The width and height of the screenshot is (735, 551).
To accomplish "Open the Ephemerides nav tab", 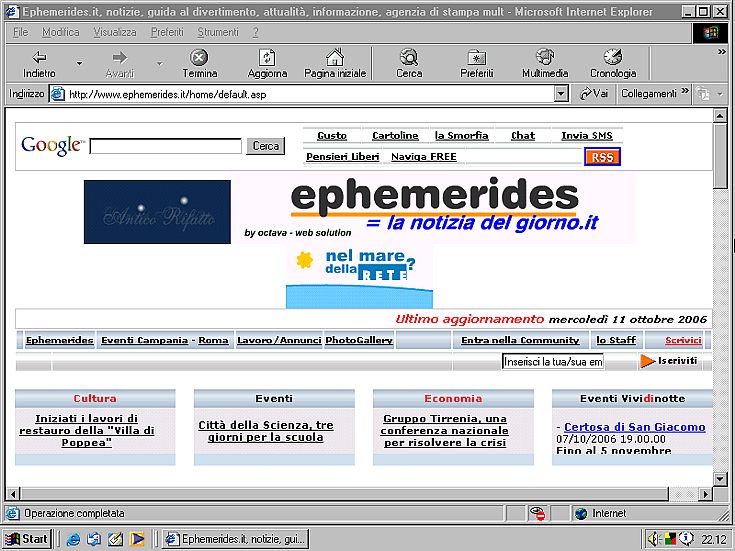I will coord(60,340).
